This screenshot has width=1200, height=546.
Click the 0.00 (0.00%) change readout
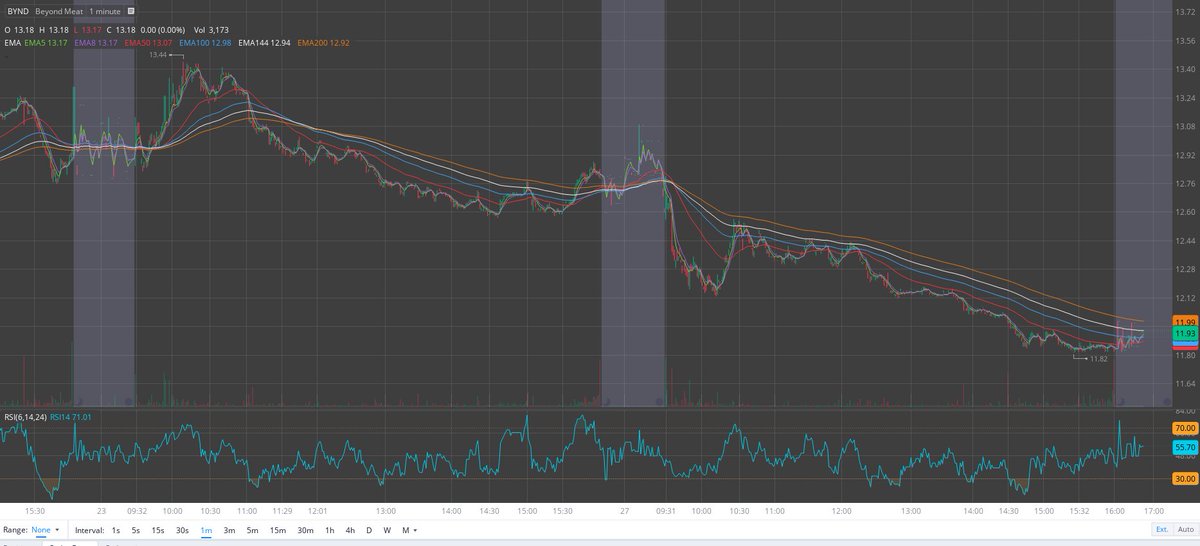tap(164, 29)
